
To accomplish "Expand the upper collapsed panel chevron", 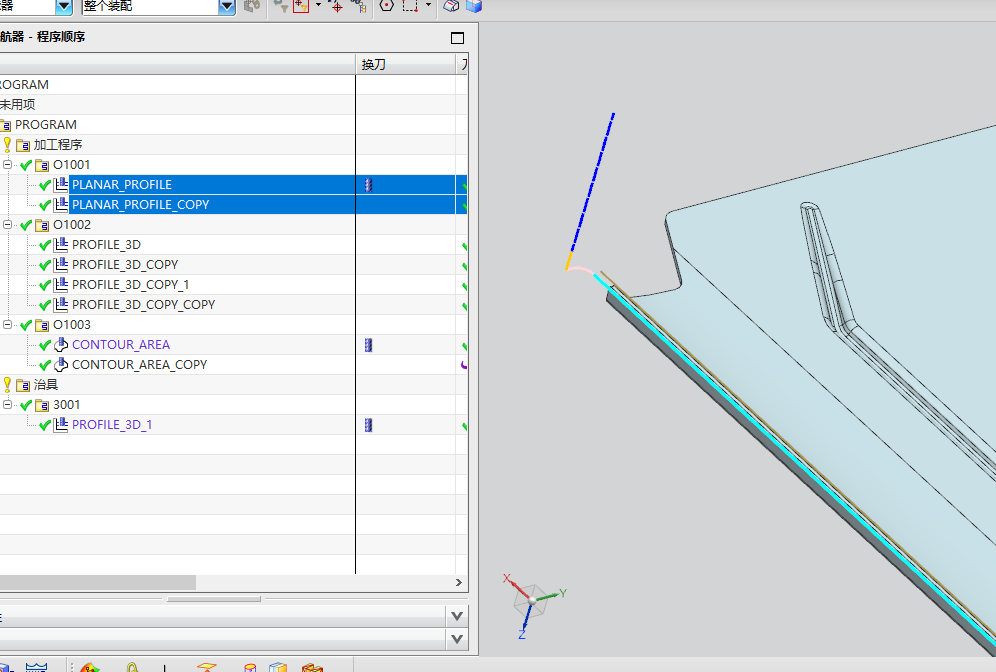I will click(x=457, y=616).
